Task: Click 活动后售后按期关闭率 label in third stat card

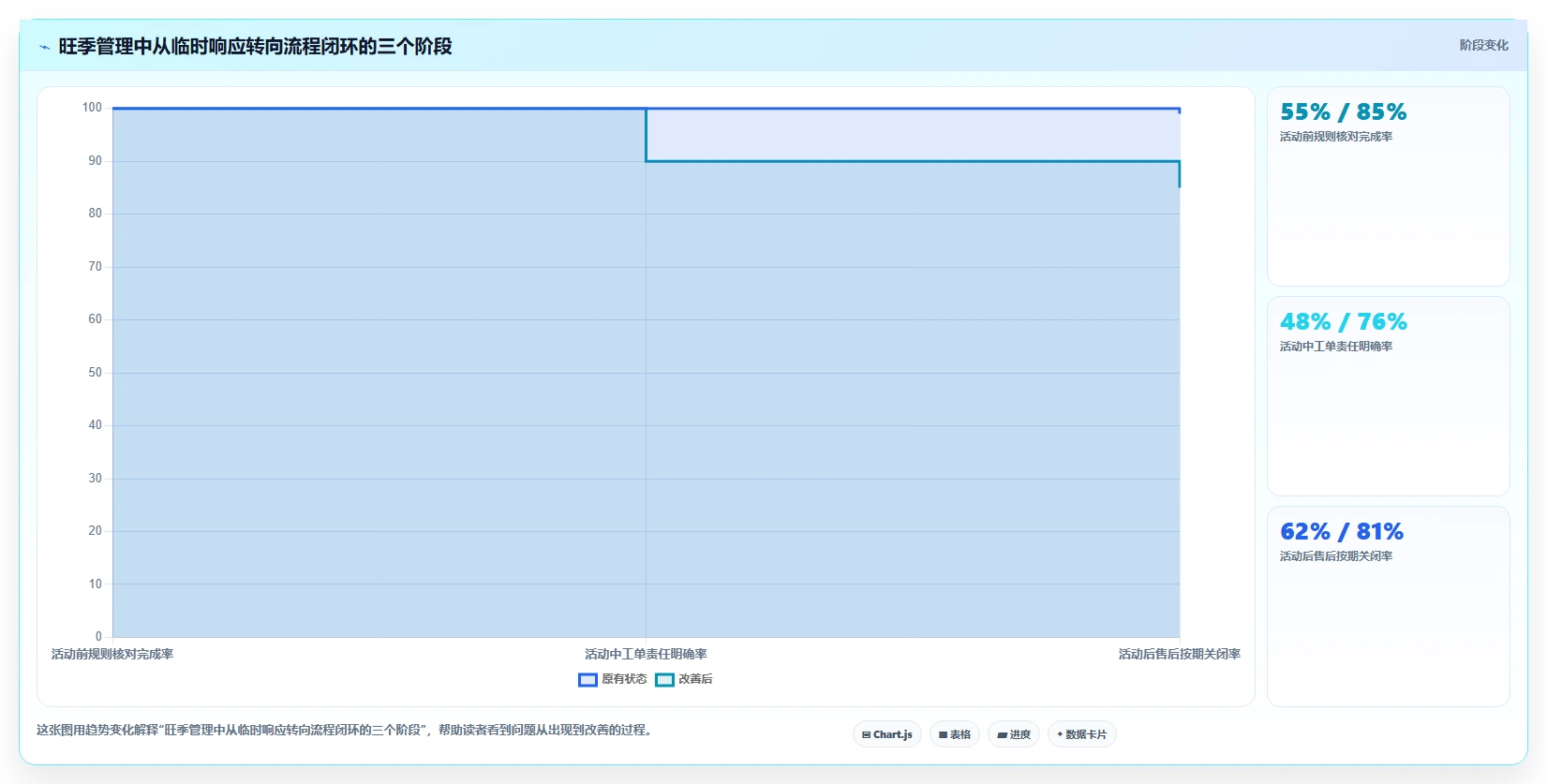Action: (x=1336, y=556)
